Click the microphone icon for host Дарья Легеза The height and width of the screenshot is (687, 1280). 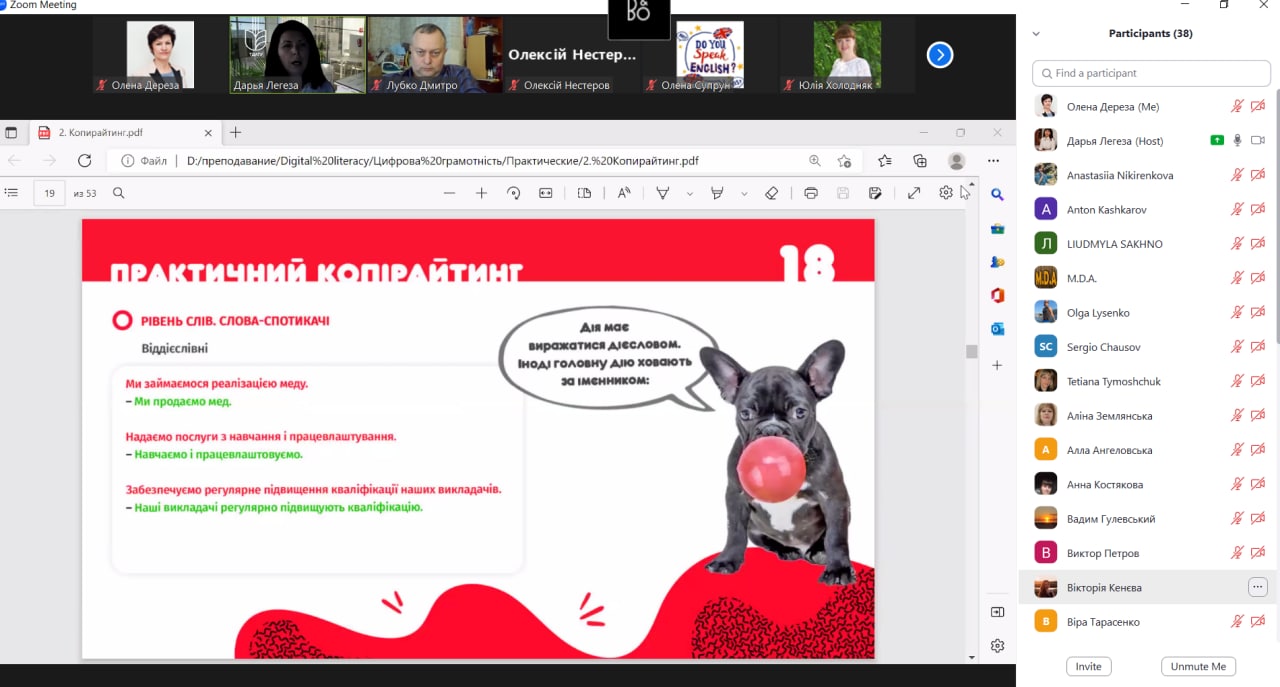coord(1237,140)
